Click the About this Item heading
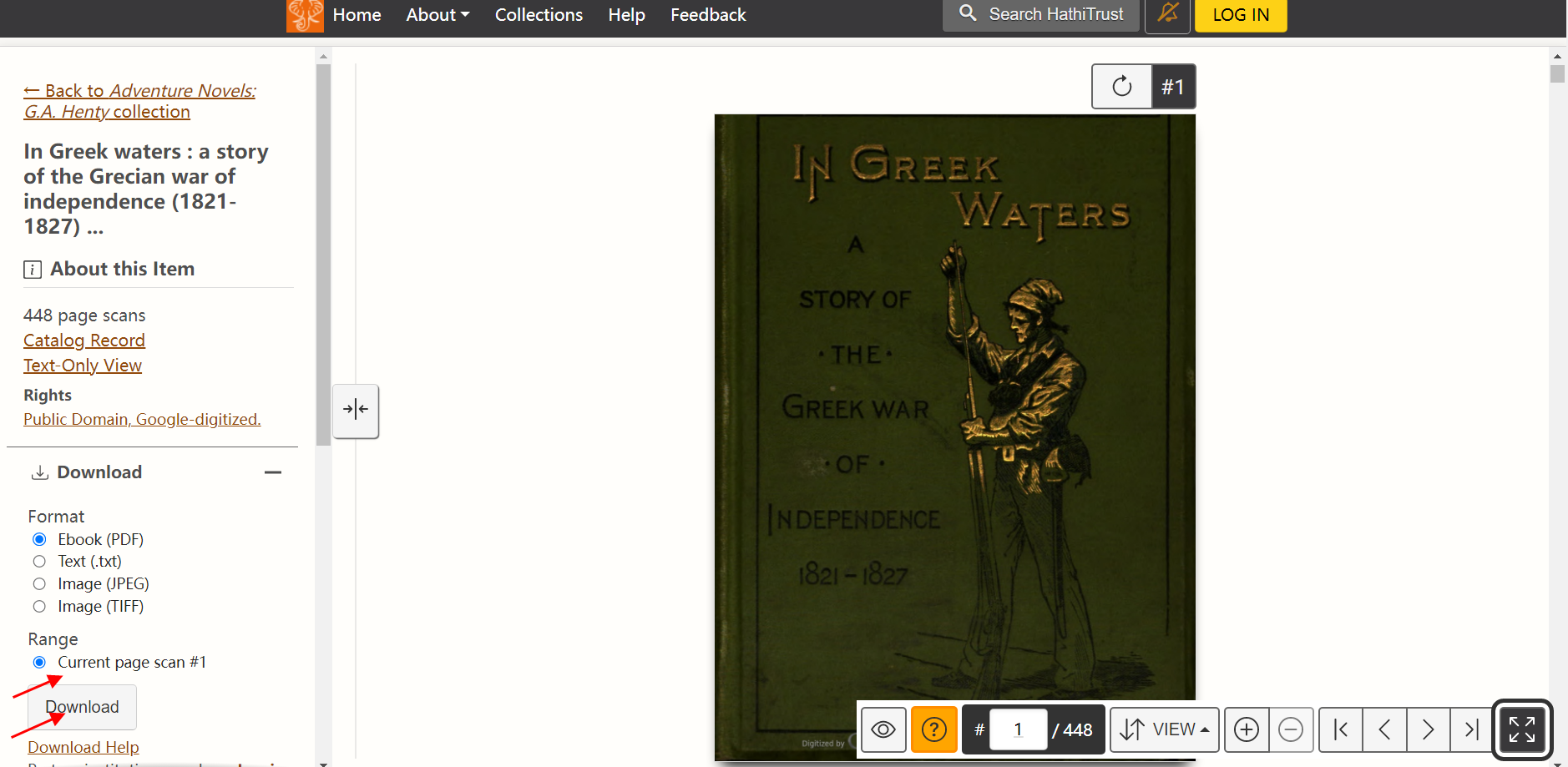Image resolution: width=1568 pixels, height=767 pixels. (123, 269)
